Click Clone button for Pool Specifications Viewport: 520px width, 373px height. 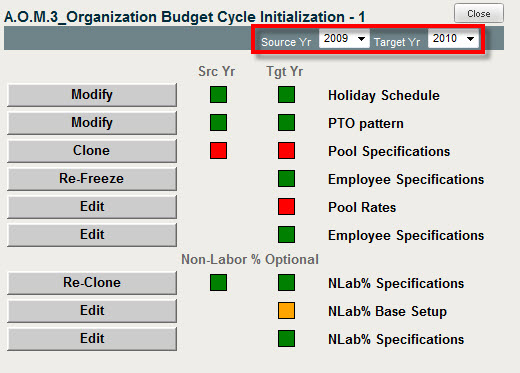(92, 151)
